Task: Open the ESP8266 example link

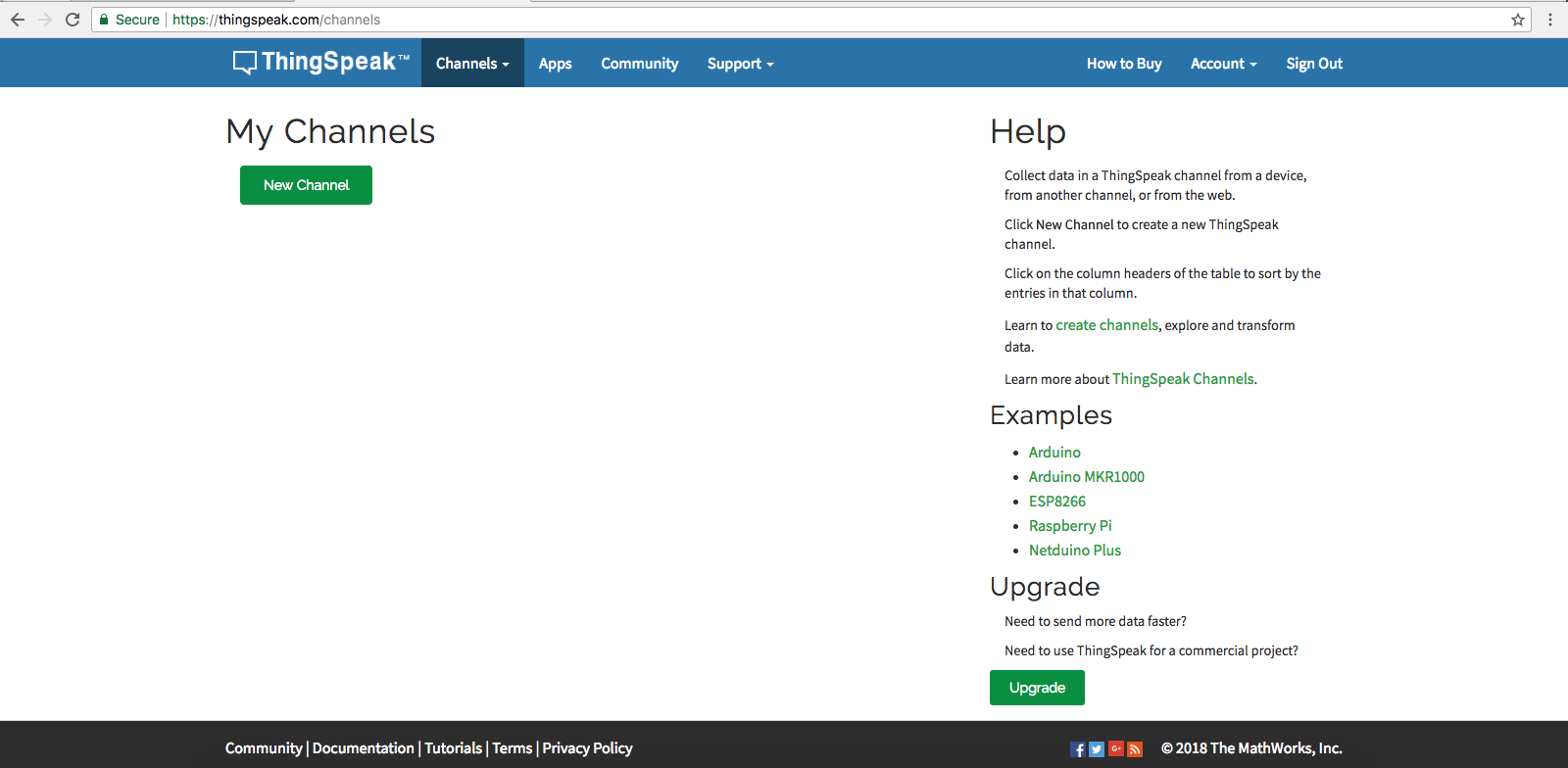Action: [x=1056, y=502]
